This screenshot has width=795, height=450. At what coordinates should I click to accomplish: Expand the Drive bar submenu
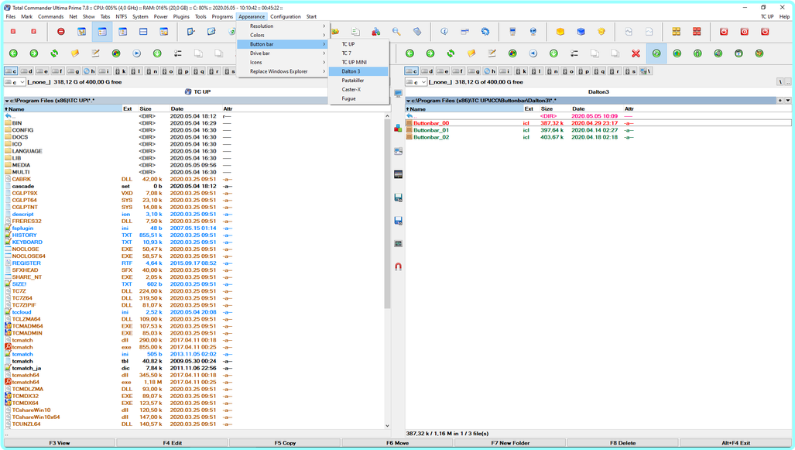pyautogui.click(x=283, y=53)
